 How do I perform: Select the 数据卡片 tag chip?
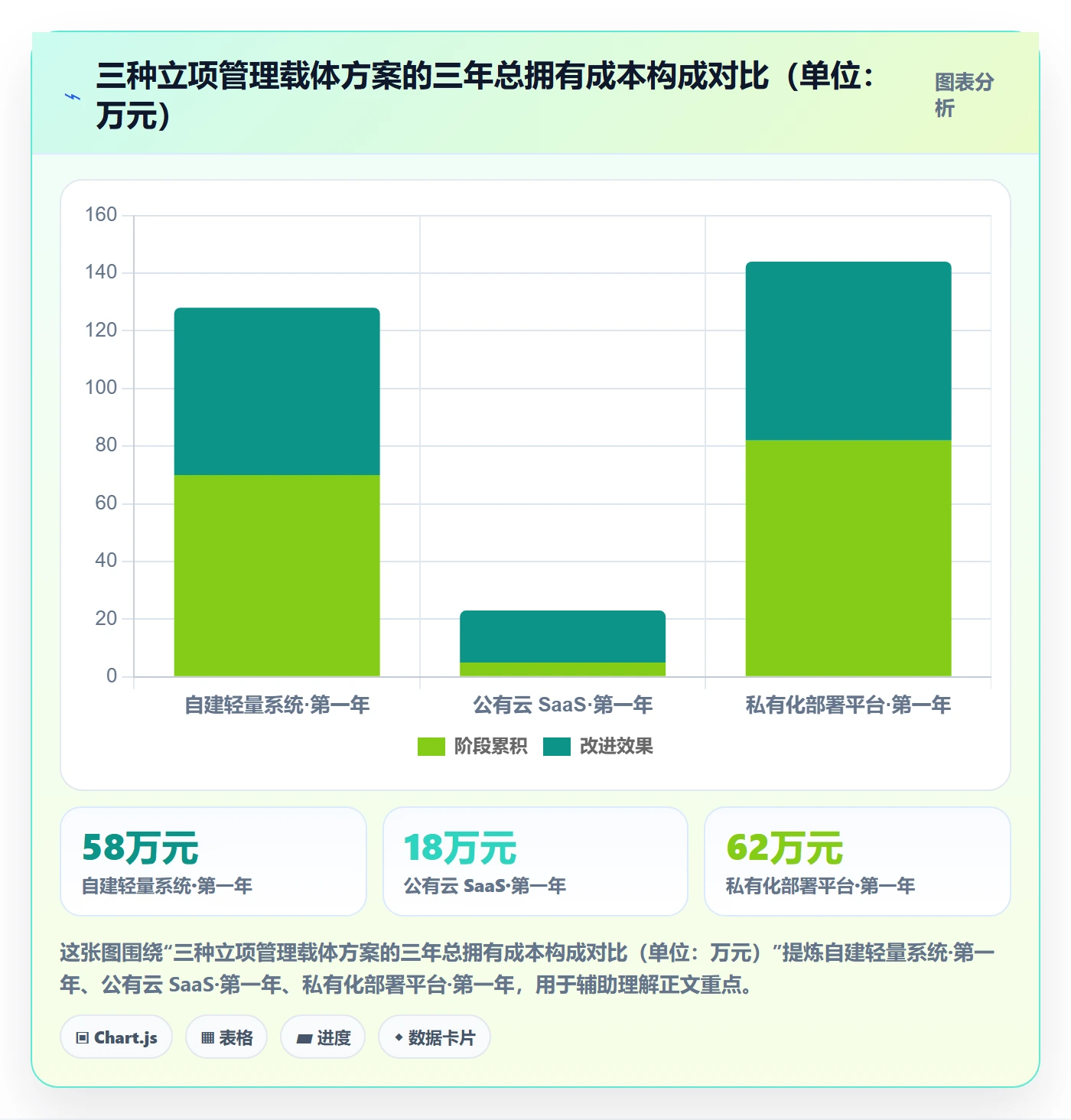pos(435,1037)
